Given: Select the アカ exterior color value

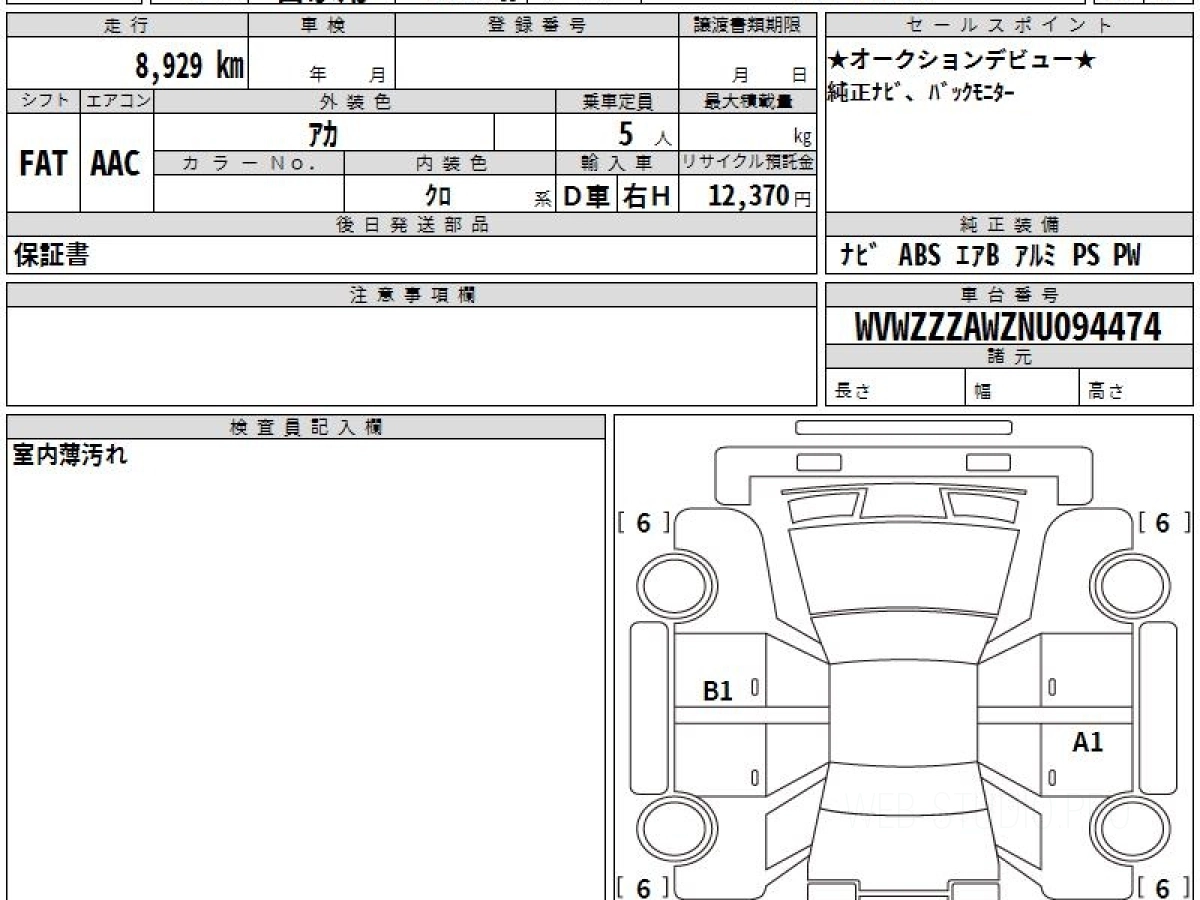Looking at the screenshot, I should click(322, 132).
